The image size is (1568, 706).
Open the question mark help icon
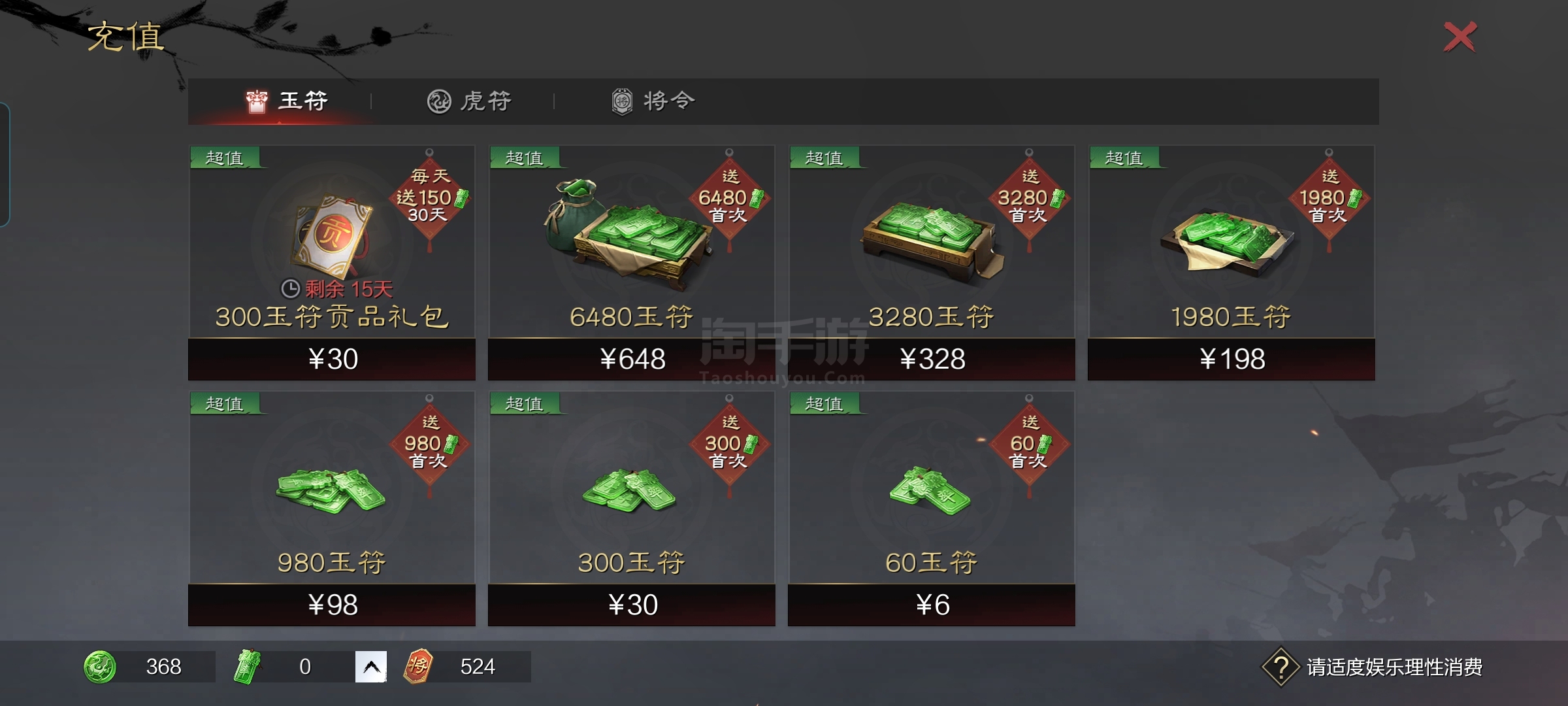coord(1281,667)
